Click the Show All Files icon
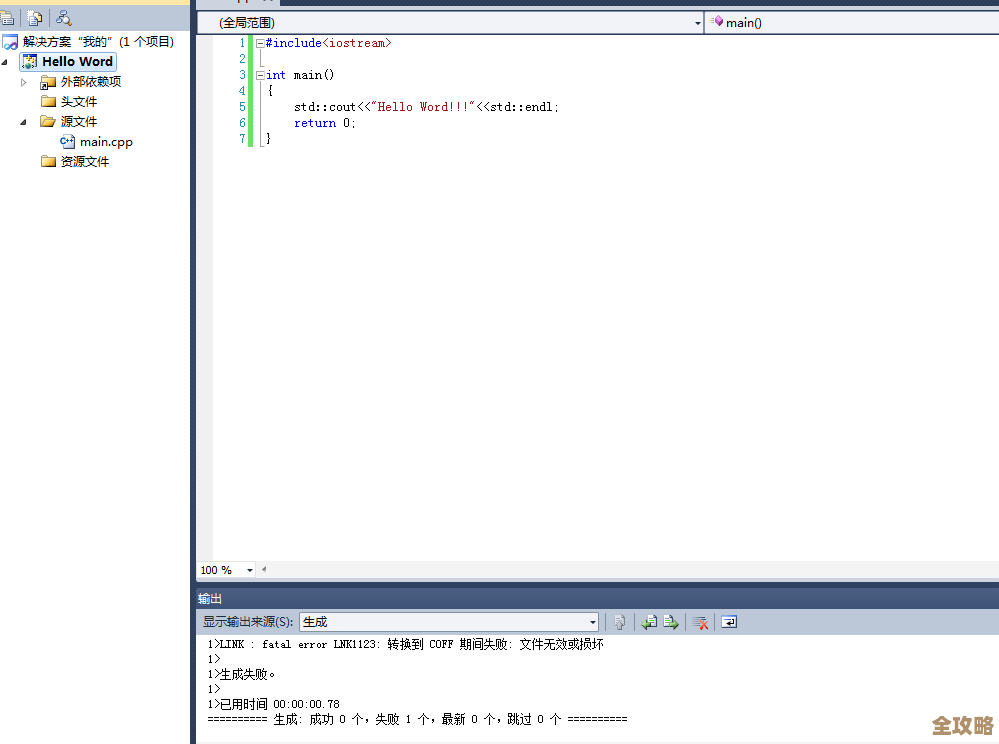 point(35,17)
